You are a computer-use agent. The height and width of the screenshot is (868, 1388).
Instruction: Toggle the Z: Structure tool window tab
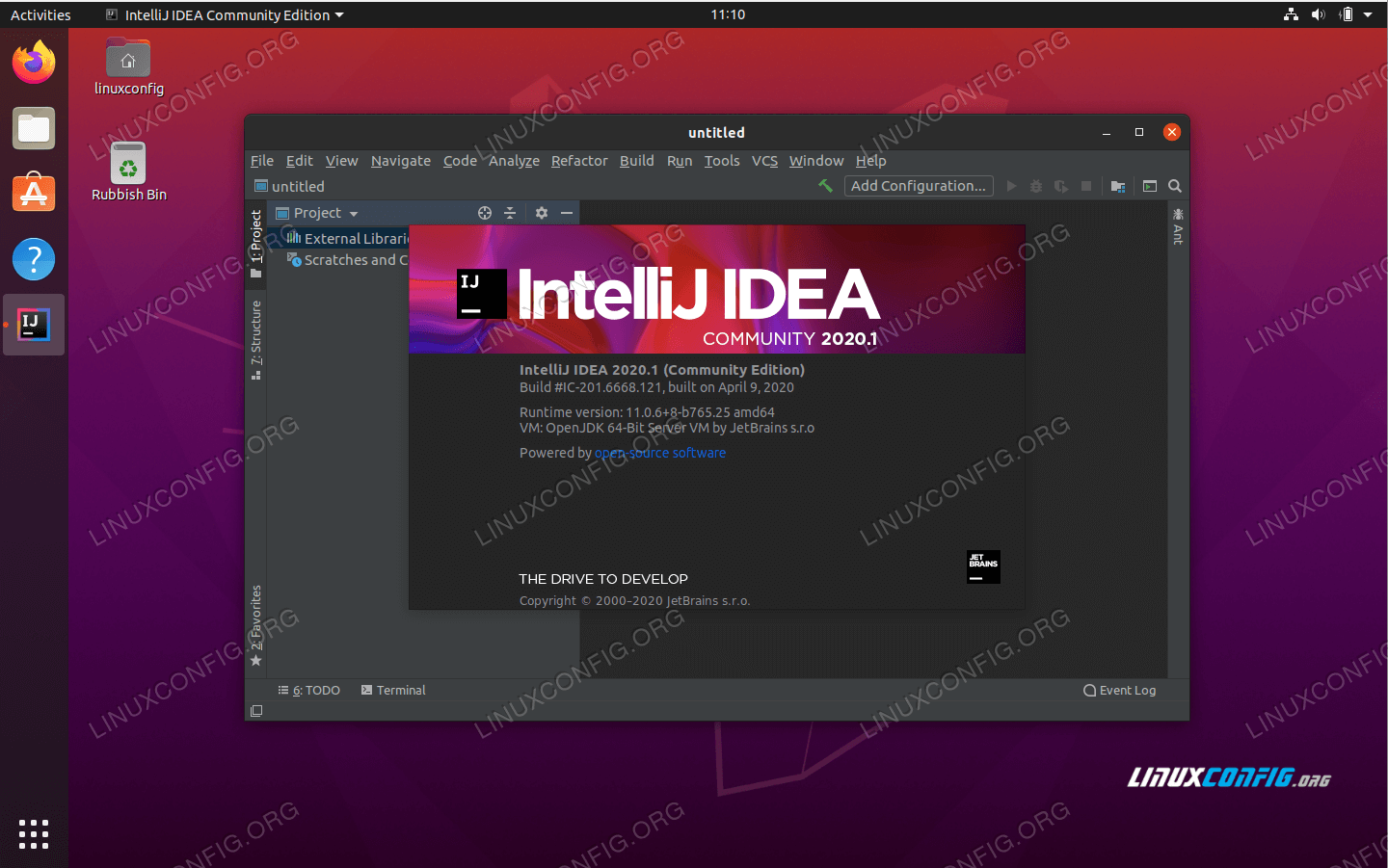255,340
